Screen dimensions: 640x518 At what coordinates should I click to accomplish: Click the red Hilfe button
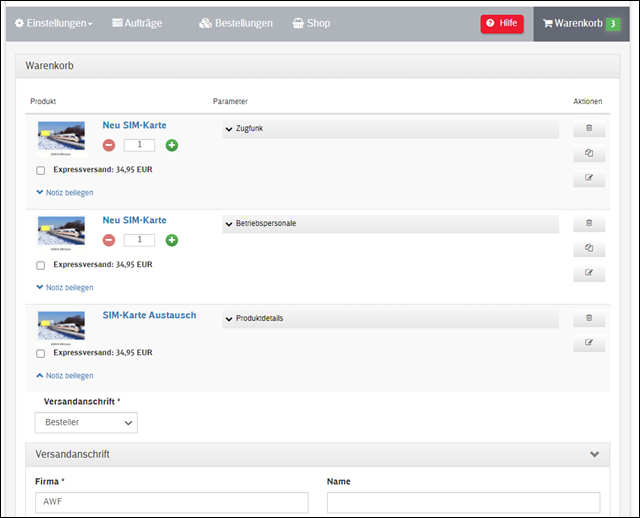coord(502,24)
